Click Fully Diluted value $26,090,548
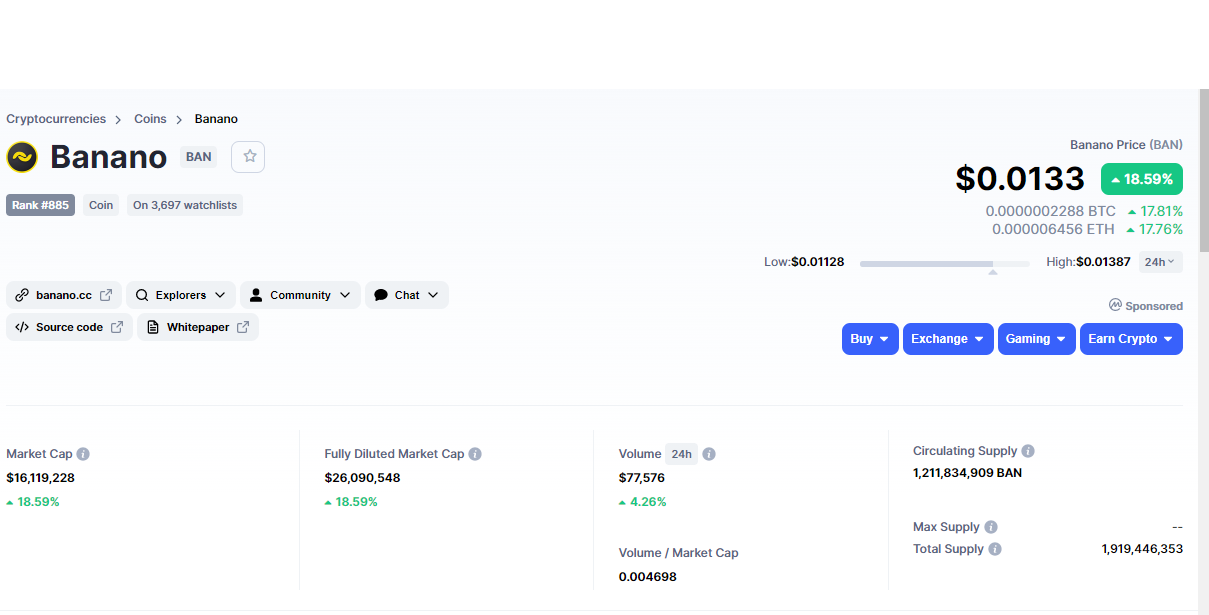 pyautogui.click(x=362, y=478)
